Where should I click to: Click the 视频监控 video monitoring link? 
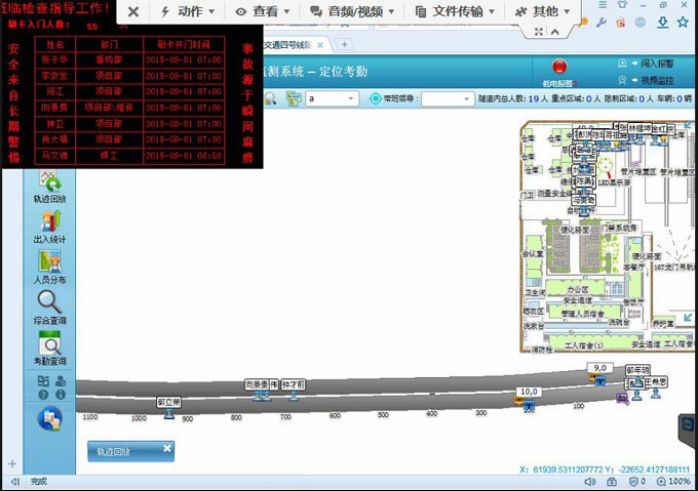[x=658, y=80]
